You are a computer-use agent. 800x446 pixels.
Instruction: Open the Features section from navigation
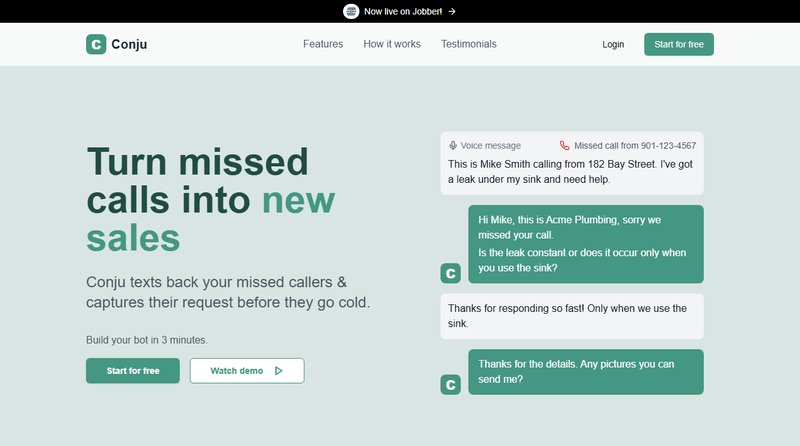click(x=323, y=44)
